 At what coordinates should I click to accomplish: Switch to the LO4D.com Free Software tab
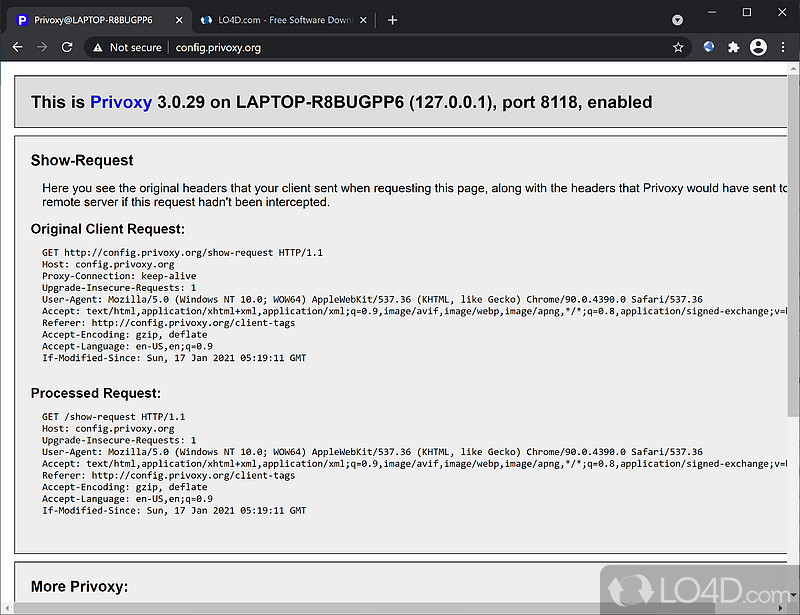click(284, 20)
